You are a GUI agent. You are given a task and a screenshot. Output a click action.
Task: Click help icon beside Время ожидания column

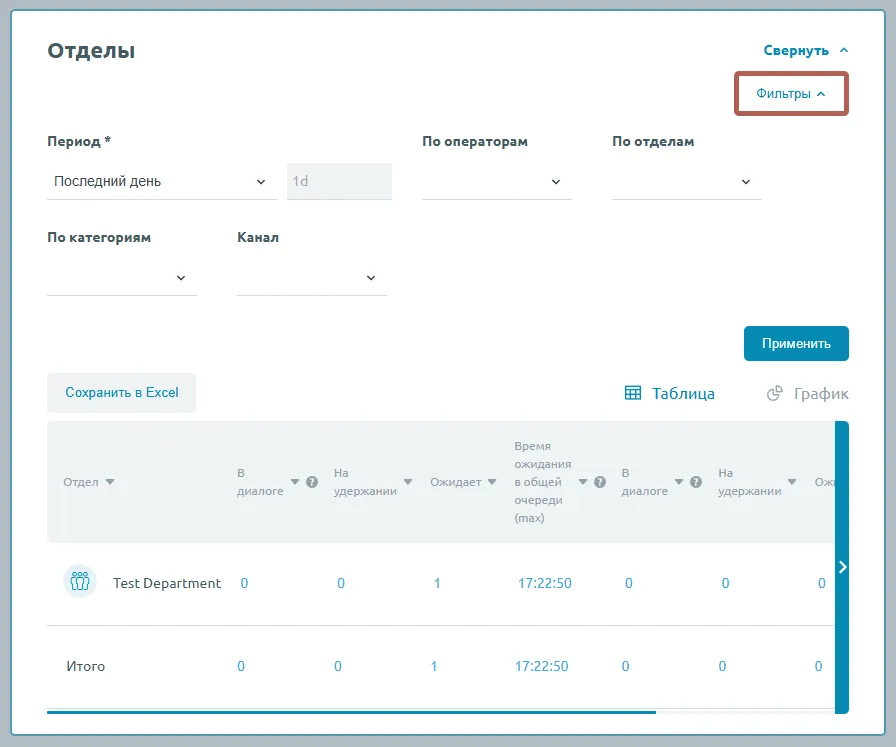600,482
